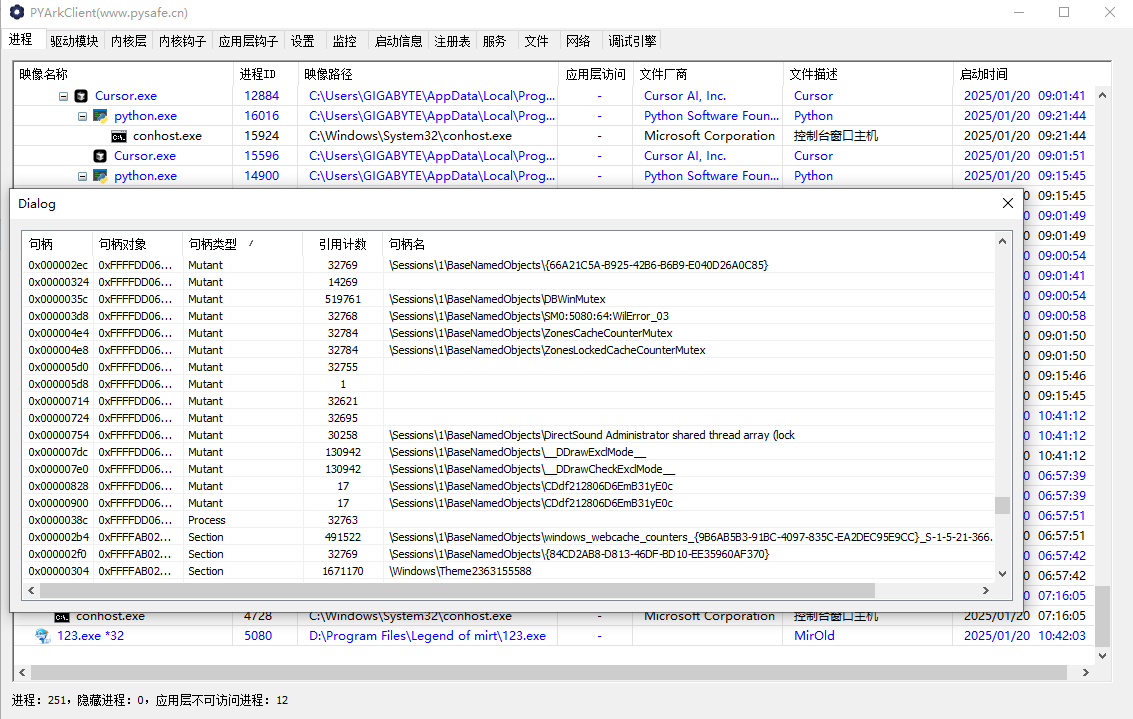Image resolution: width=1133 pixels, height=719 pixels.
Task: Sort handles by the 引用计数 column header
Action: point(342,244)
